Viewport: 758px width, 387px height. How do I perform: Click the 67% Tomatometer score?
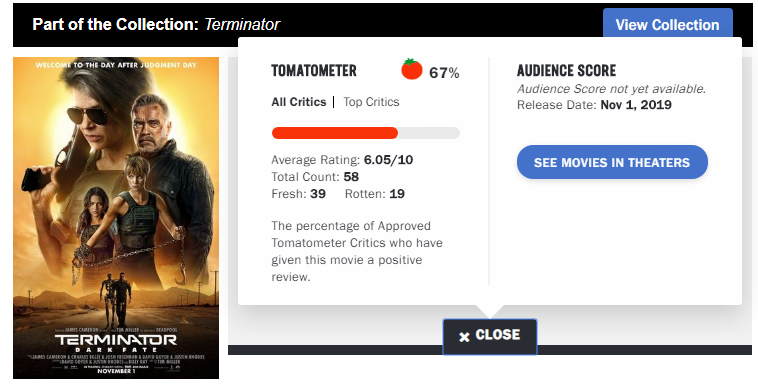coord(444,73)
